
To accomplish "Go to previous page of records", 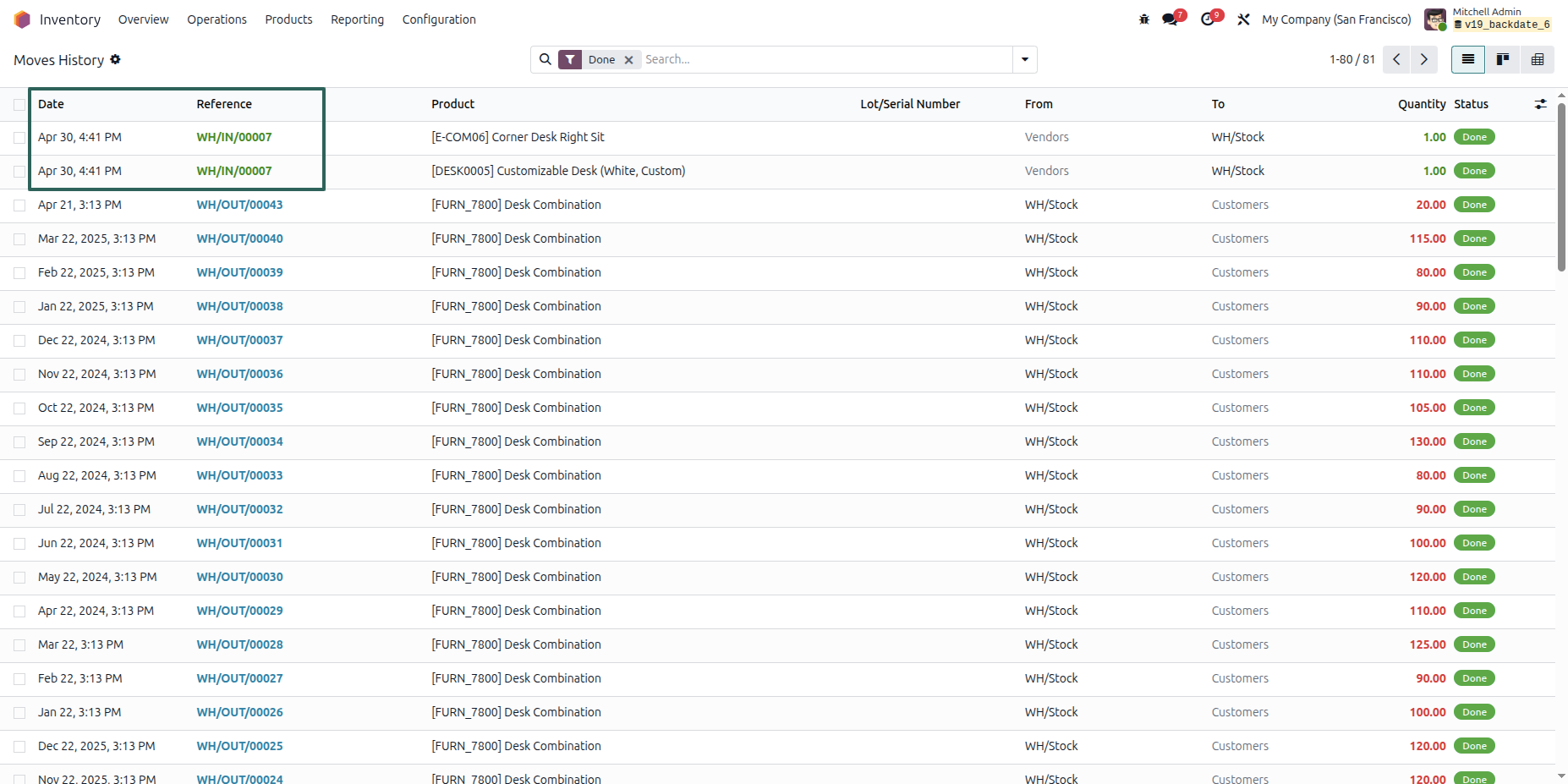I will (x=1396, y=59).
